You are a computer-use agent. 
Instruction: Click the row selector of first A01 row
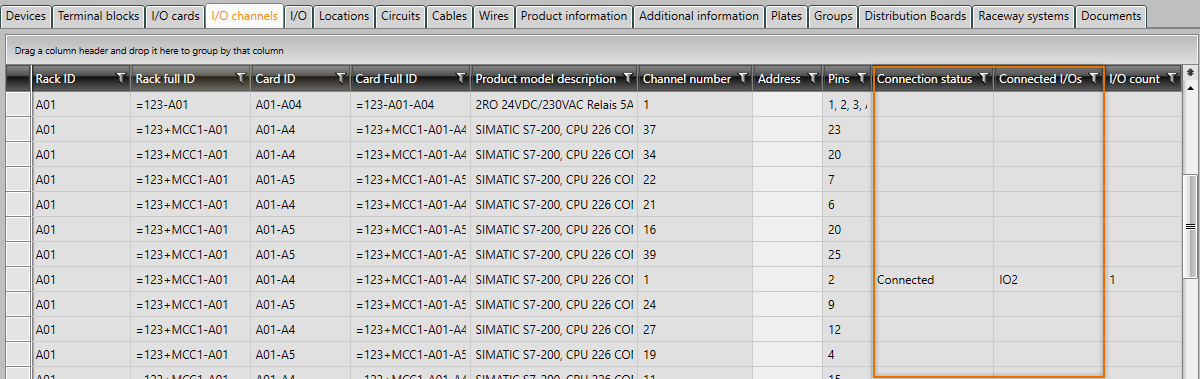pyautogui.click(x=19, y=104)
